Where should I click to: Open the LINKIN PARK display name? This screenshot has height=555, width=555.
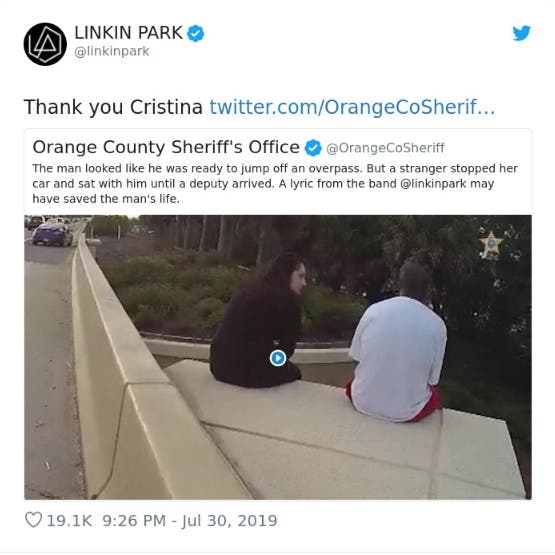(x=128, y=33)
